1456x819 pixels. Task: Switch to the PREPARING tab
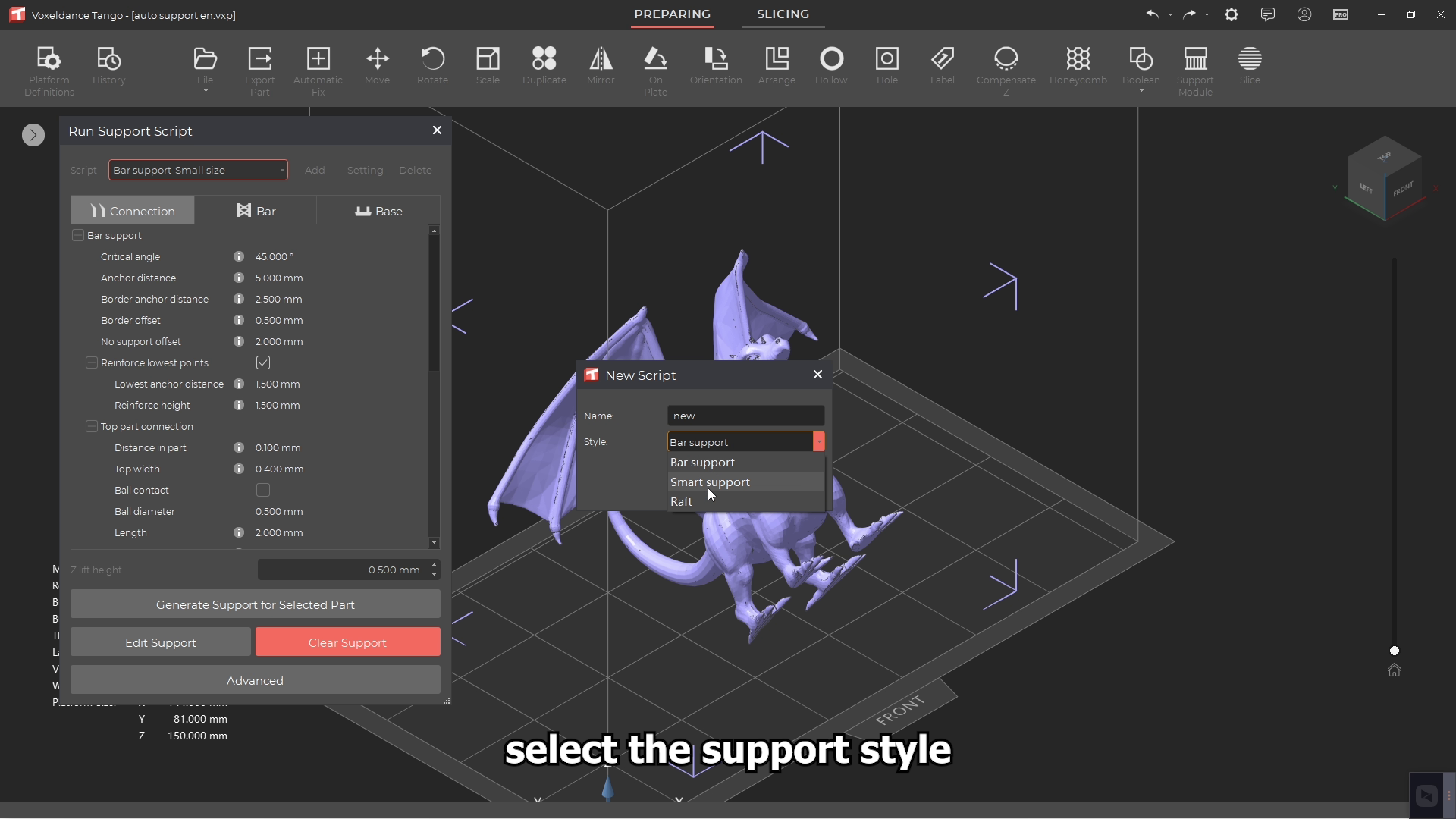(x=673, y=14)
